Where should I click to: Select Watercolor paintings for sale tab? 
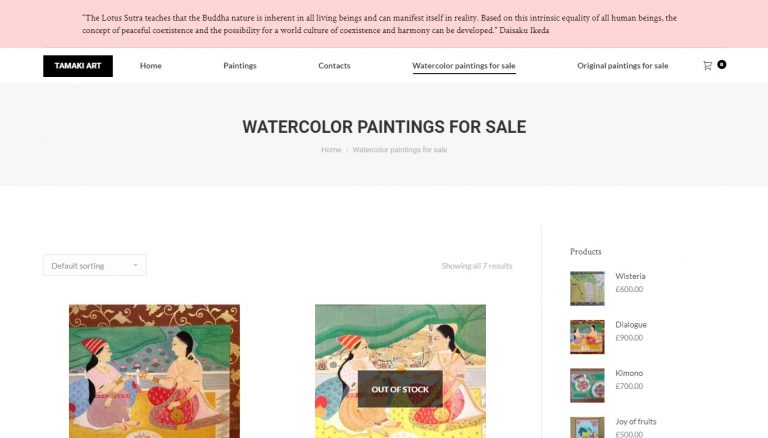[x=464, y=66]
